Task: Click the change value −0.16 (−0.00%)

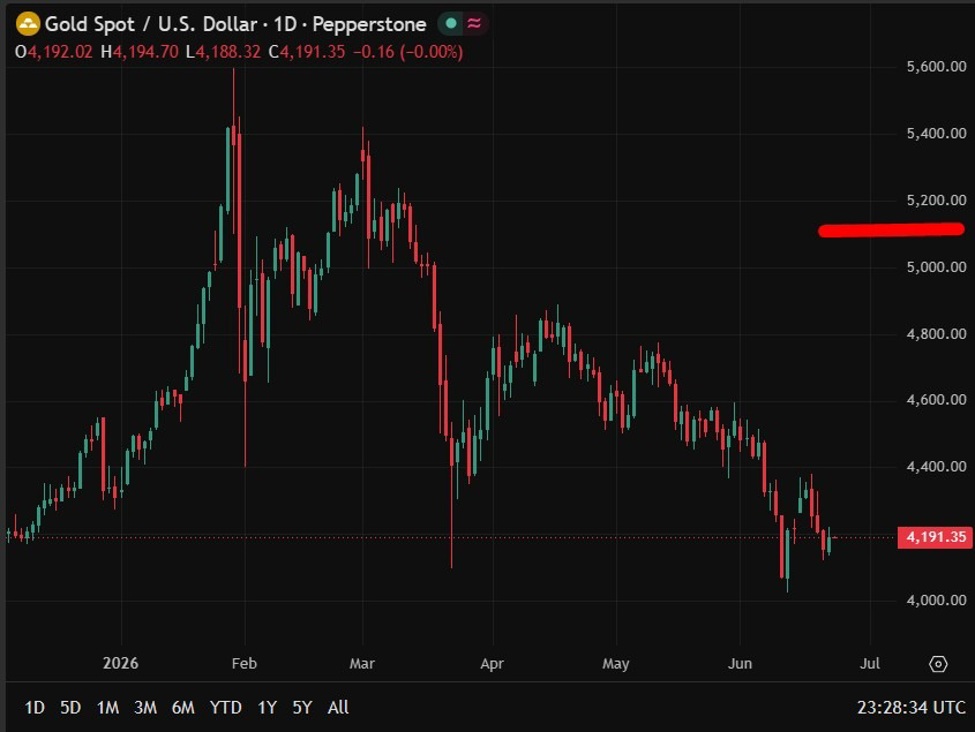Action: [408, 52]
